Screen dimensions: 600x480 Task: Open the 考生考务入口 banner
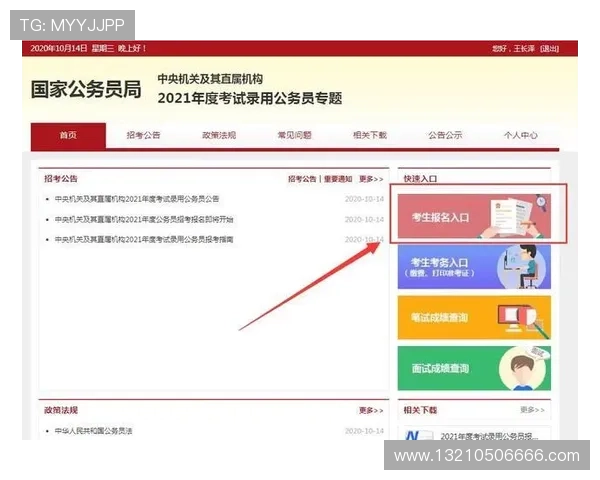point(474,267)
